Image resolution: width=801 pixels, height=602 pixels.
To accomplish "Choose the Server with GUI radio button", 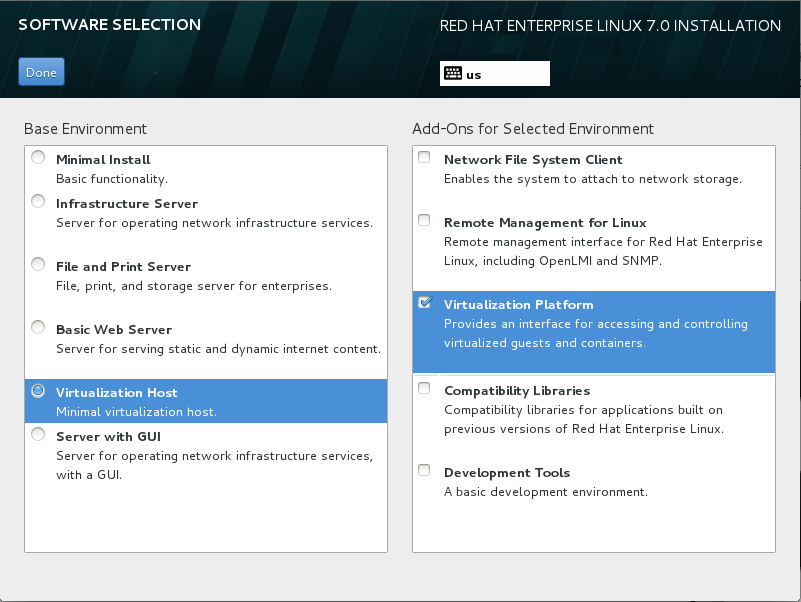I will tap(38, 435).
